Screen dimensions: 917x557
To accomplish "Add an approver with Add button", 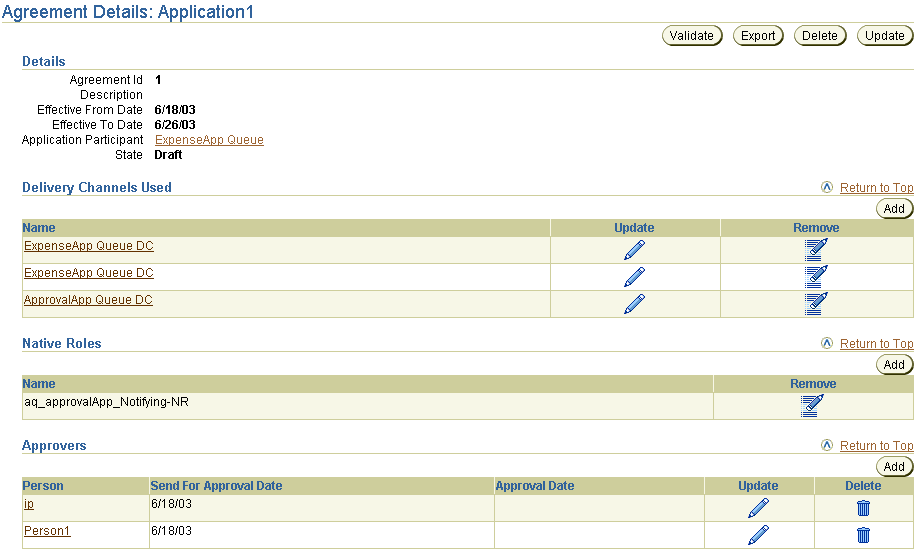I will click(894, 467).
